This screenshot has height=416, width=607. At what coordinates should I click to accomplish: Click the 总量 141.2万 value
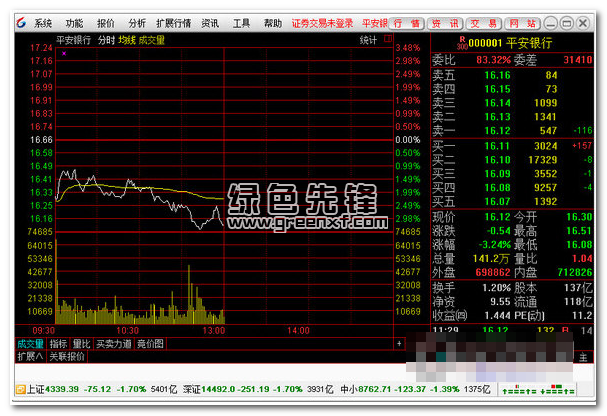[491, 259]
